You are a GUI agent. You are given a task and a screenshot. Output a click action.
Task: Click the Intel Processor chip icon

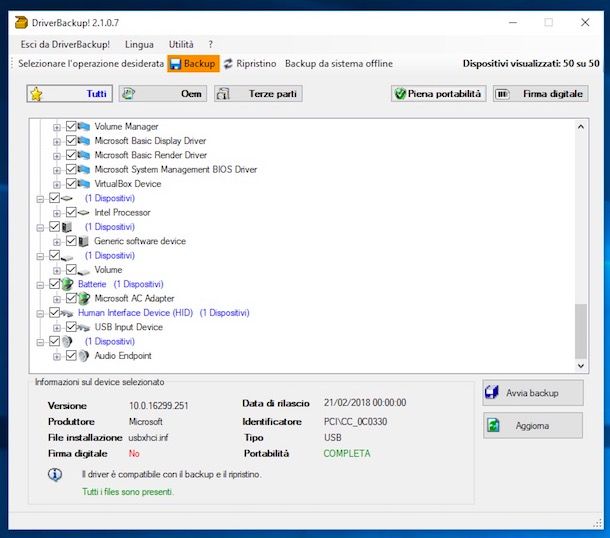pyautogui.click(x=84, y=212)
